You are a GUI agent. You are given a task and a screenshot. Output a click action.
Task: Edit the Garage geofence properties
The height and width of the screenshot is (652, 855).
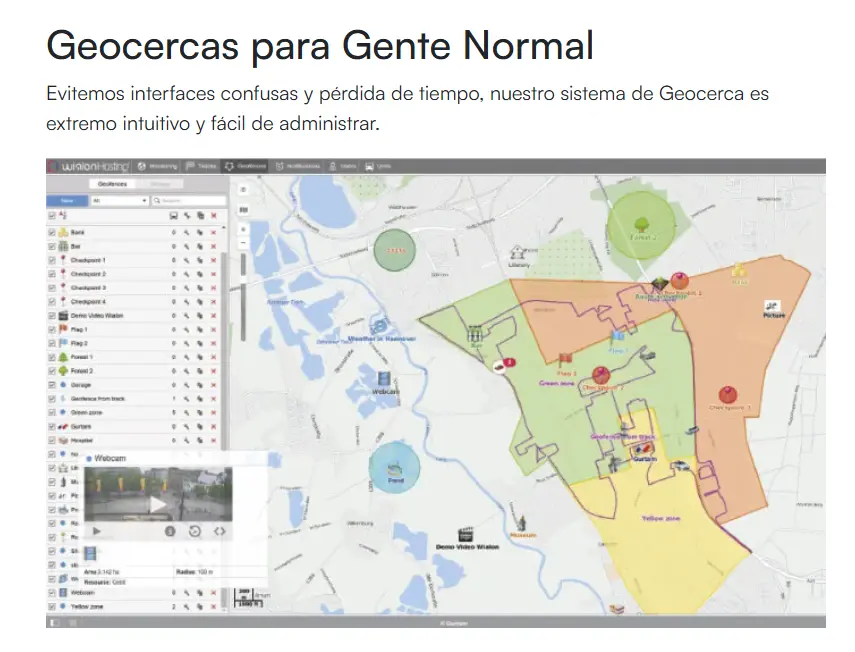(187, 385)
